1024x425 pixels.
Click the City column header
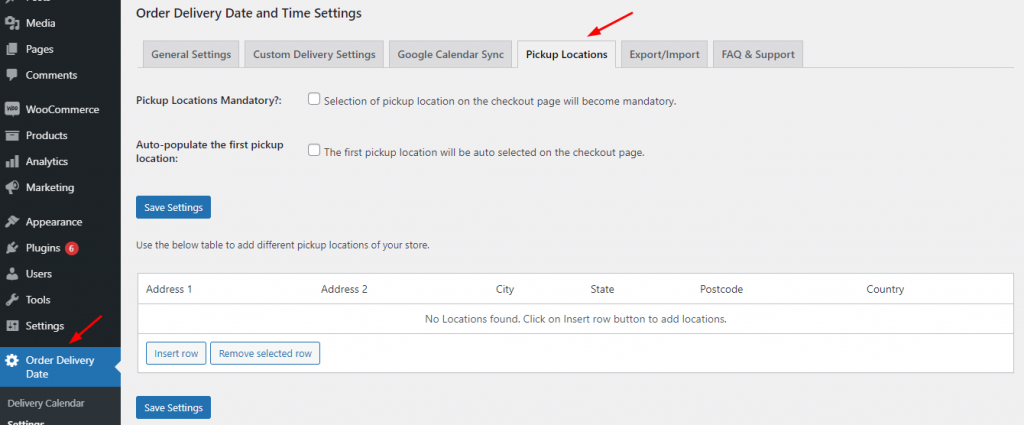pyautogui.click(x=505, y=289)
